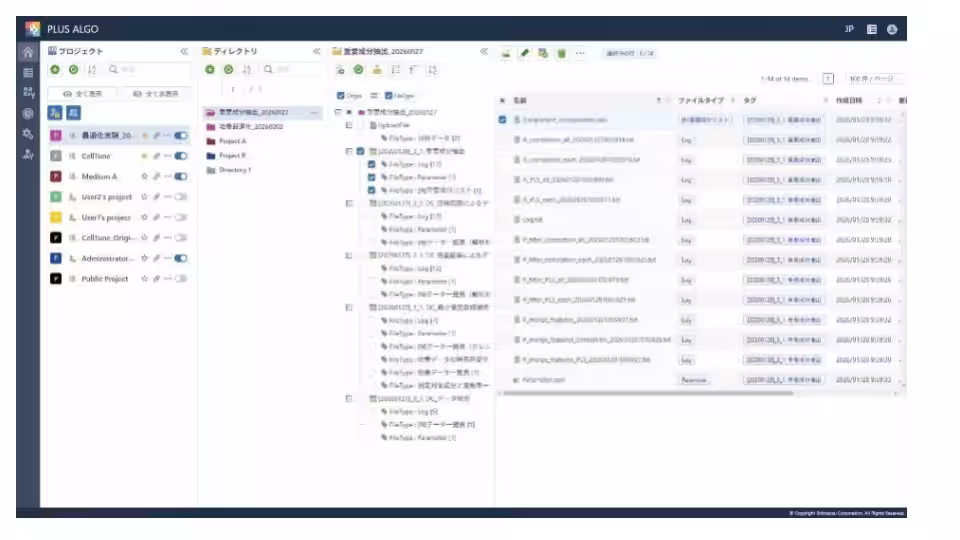Open the more menu on selected directory row
This screenshot has width=960, height=540.
[x=314, y=113]
